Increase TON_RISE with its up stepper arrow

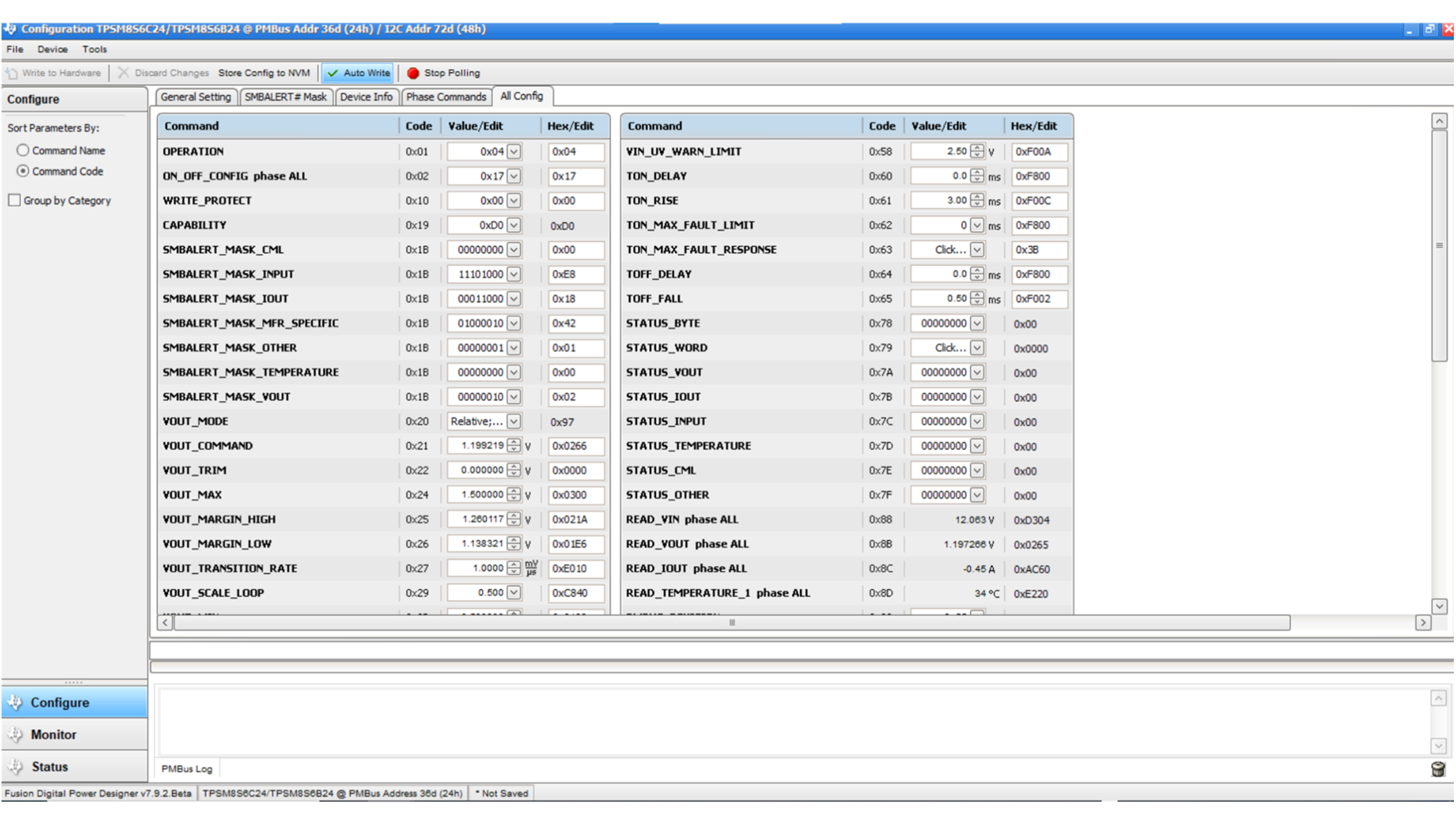pos(976,198)
